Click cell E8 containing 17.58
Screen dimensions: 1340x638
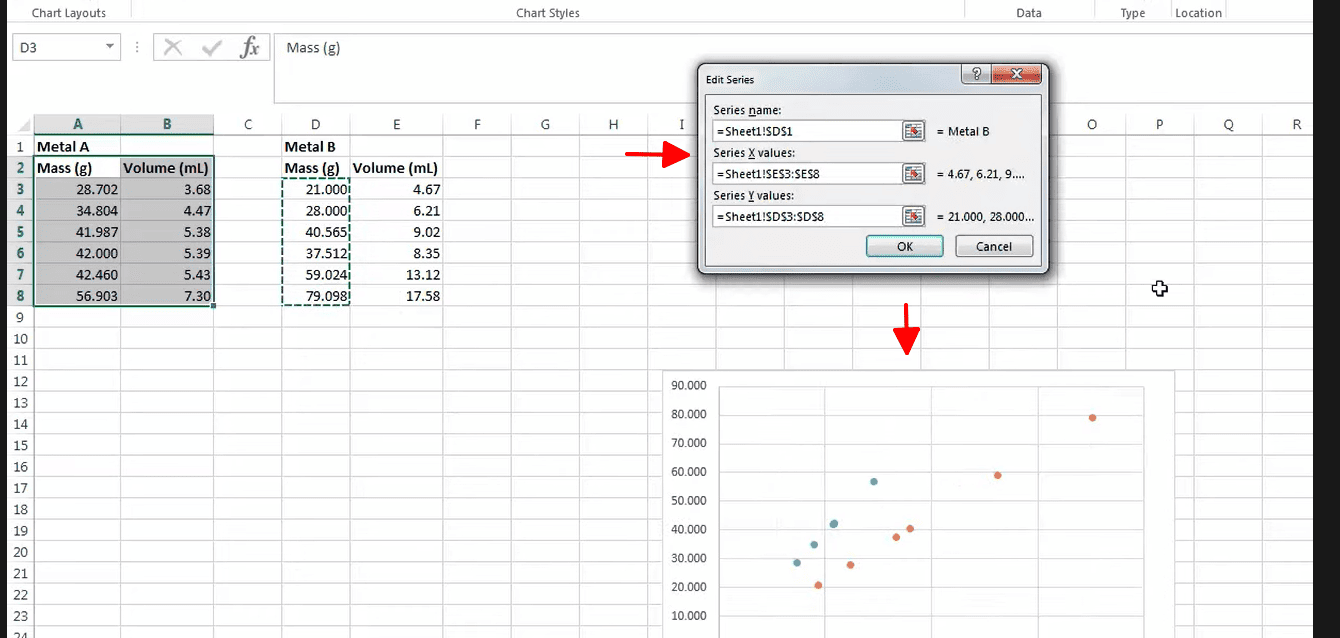(396, 296)
